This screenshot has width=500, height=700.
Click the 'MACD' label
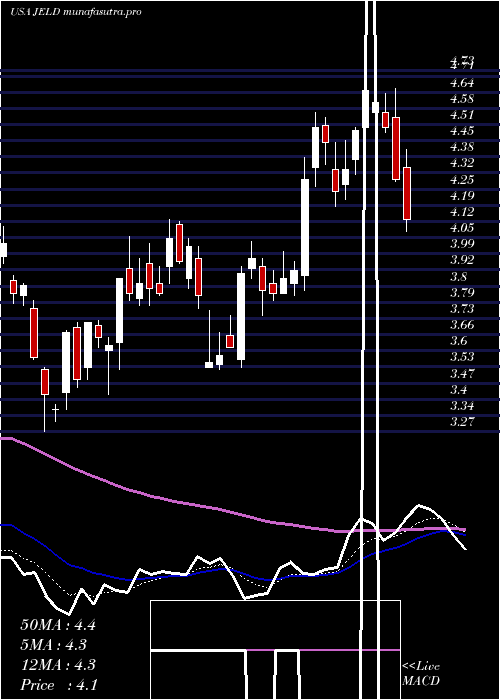(421, 681)
